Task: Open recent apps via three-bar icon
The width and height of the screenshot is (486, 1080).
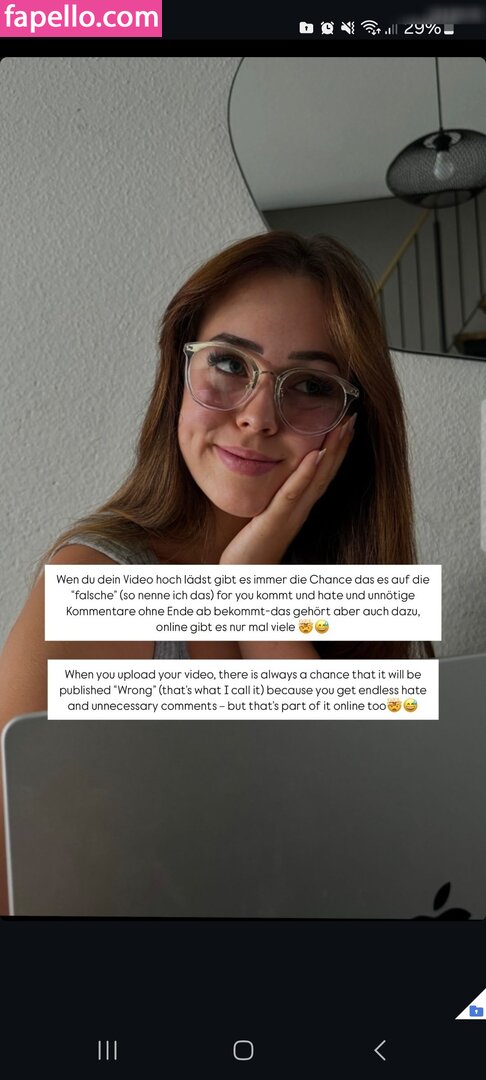Action: pos(107,1050)
